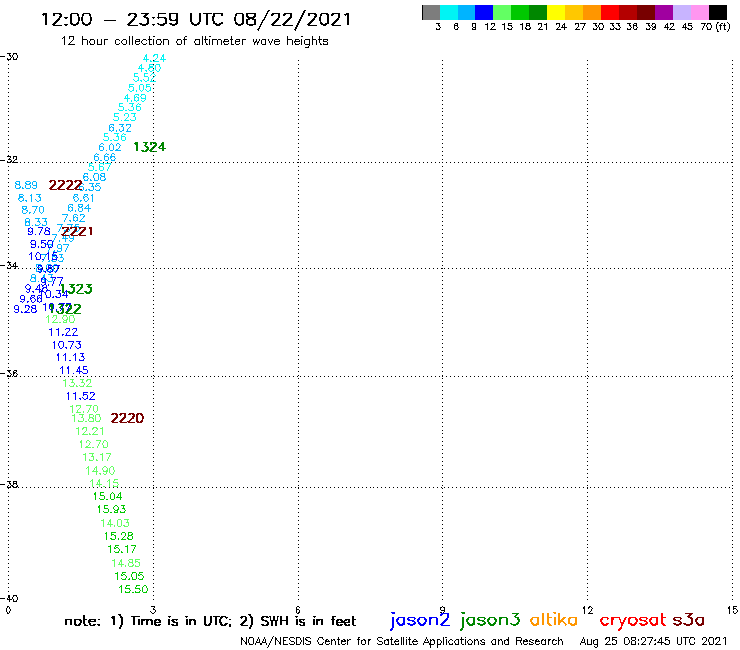Select the wave height value 8.70
740x650 pixels.
coord(33,210)
